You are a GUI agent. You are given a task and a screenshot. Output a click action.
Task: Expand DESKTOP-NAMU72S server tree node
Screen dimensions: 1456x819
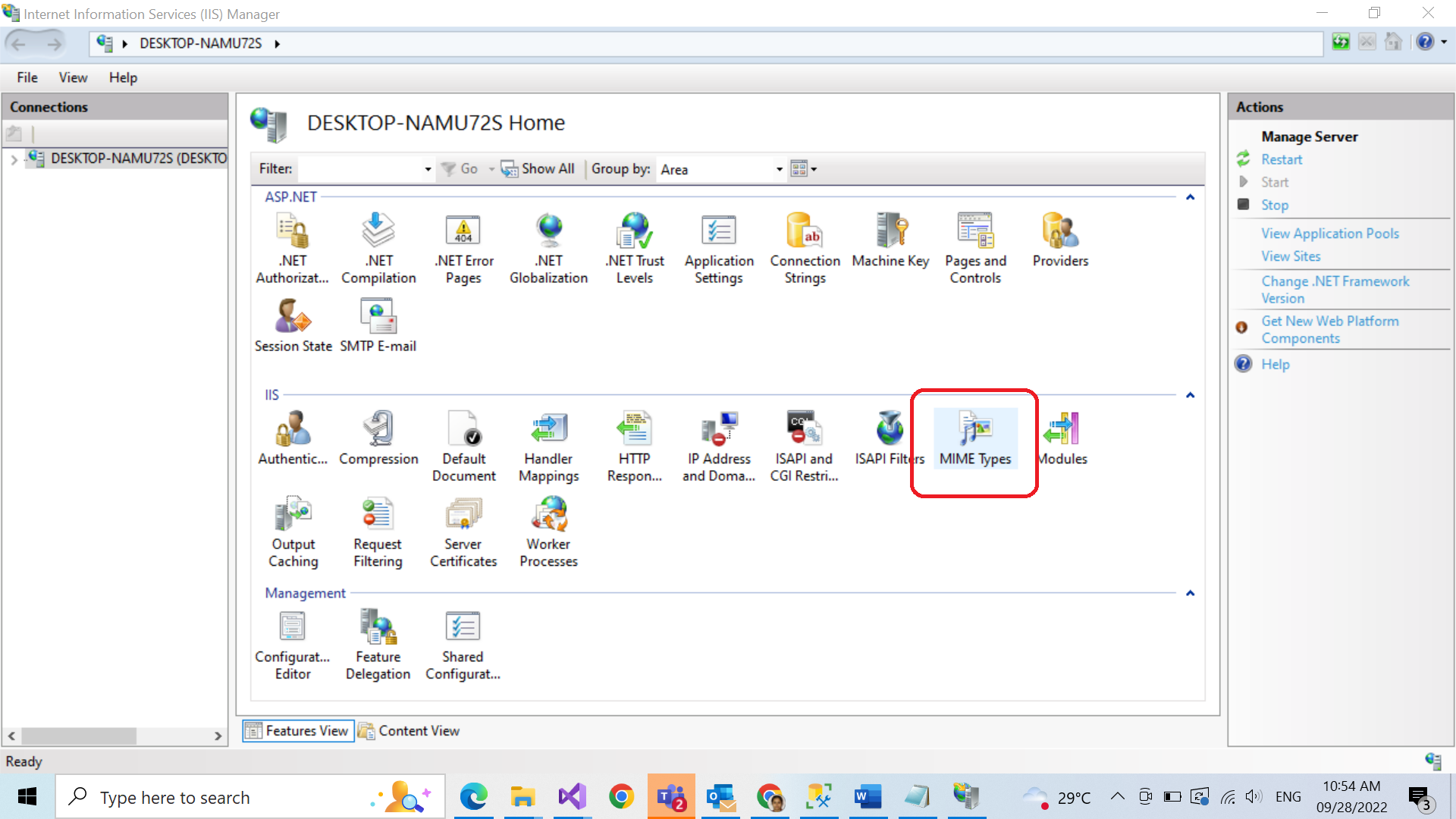pyautogui.click(x=14, y=159)
